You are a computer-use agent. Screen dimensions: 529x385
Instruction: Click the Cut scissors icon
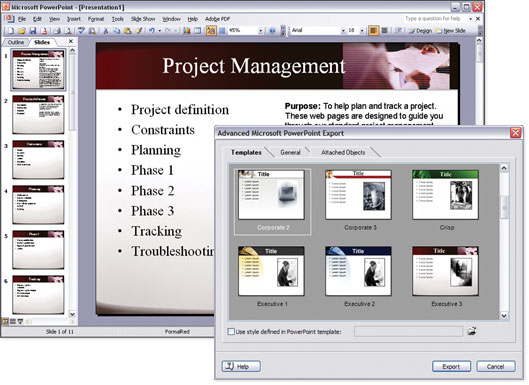click(106, 31)
